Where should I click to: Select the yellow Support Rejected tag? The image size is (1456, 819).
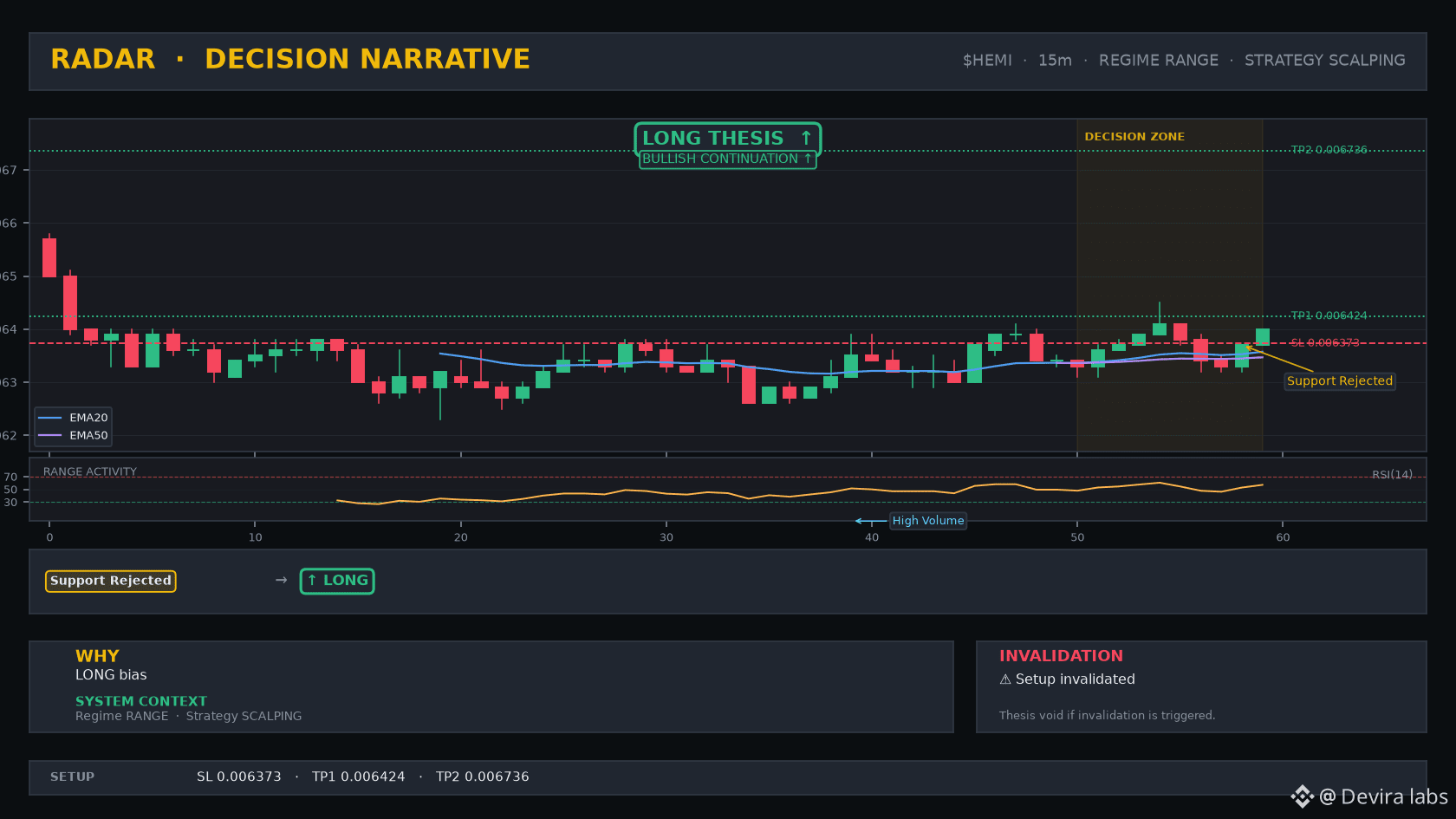111,581
